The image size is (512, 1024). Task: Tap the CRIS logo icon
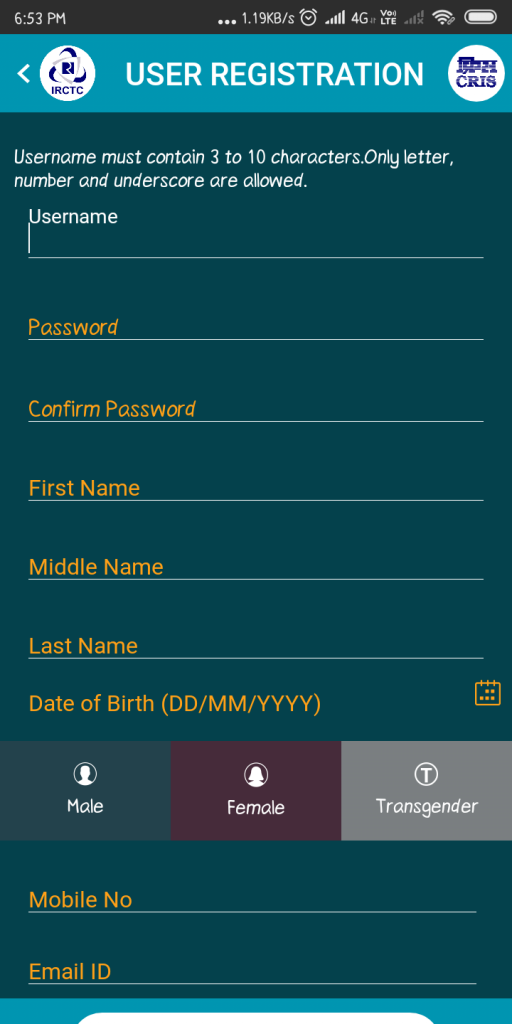[x=476, y=73]
